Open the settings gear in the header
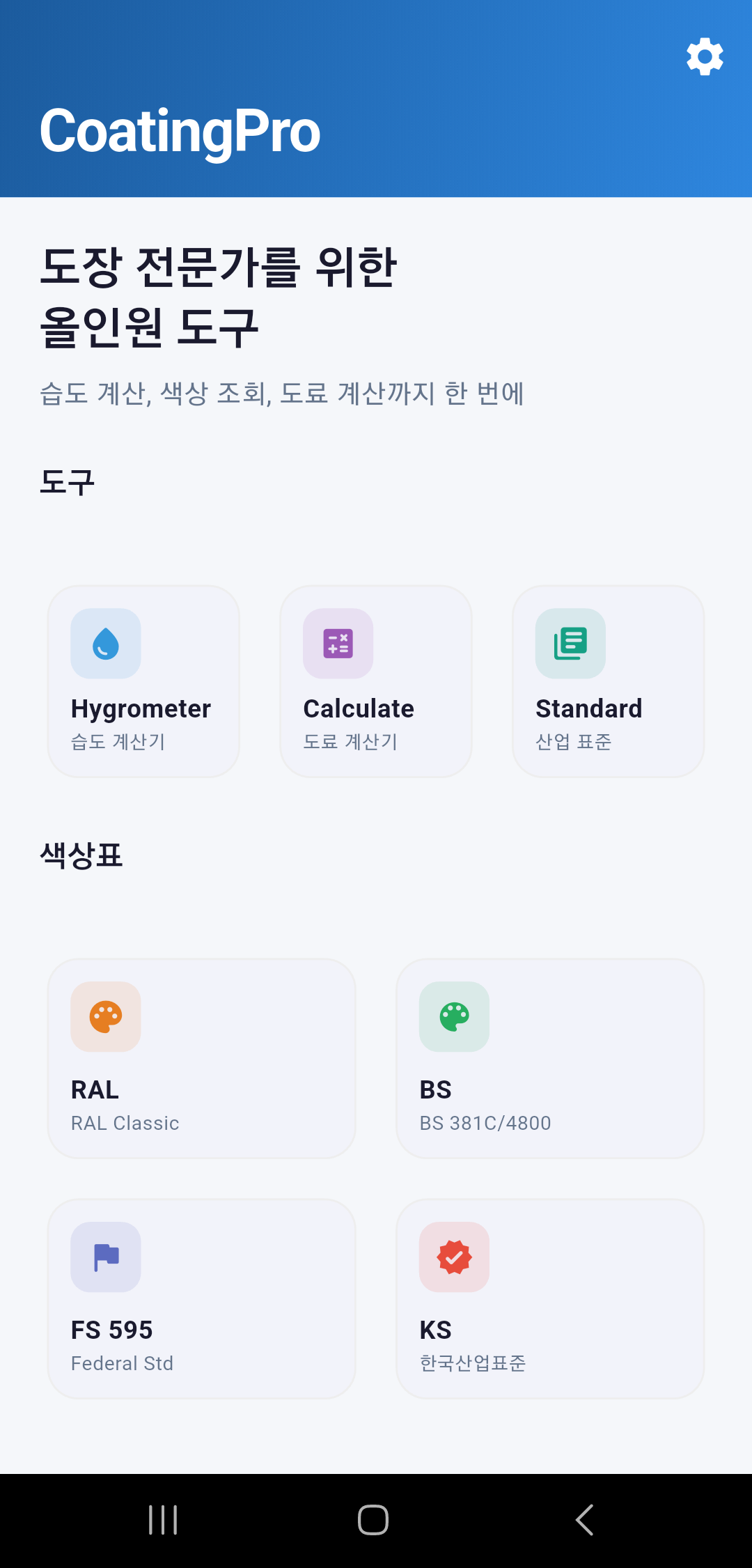The height and width of the screenshot is (1568, 752). (x=705, y=56)
